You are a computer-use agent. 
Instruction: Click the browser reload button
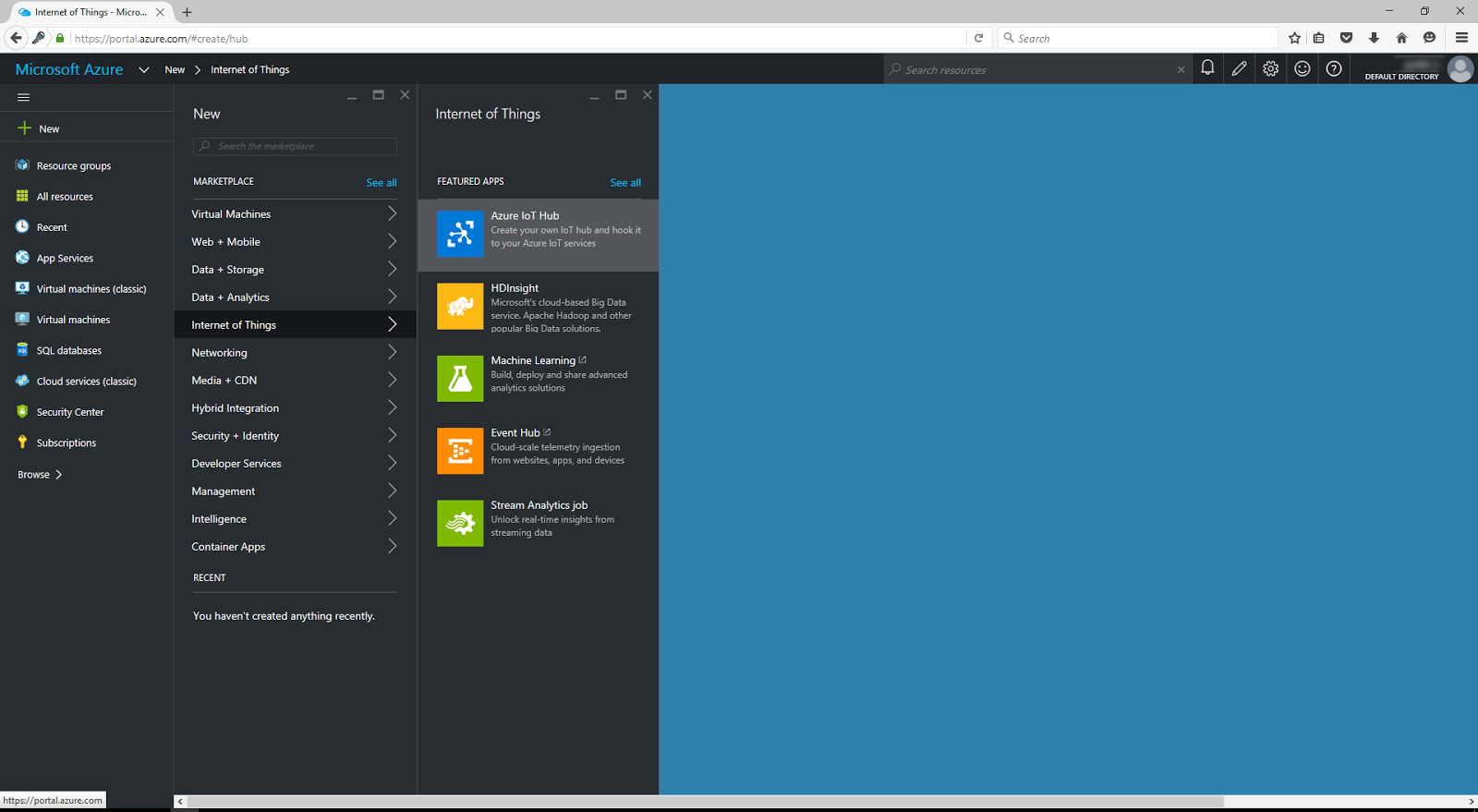coord(978,38)
